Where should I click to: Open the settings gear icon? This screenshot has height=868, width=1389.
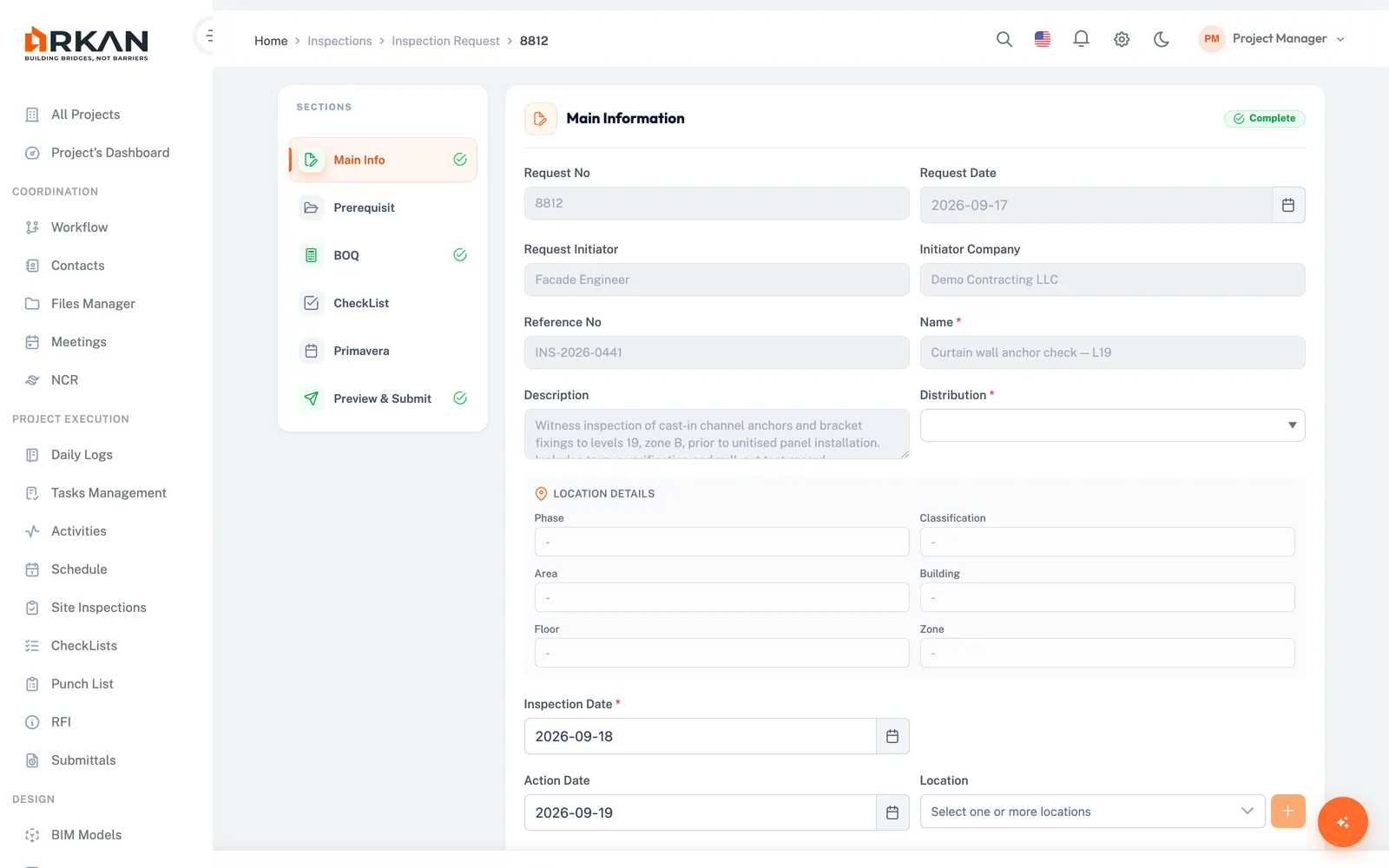1122,39
